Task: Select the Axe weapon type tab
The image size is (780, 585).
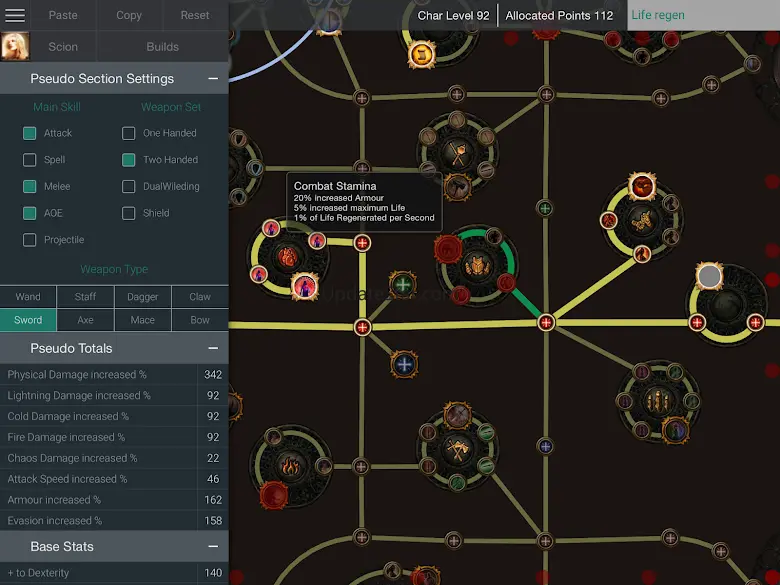Action: point(85,320)
